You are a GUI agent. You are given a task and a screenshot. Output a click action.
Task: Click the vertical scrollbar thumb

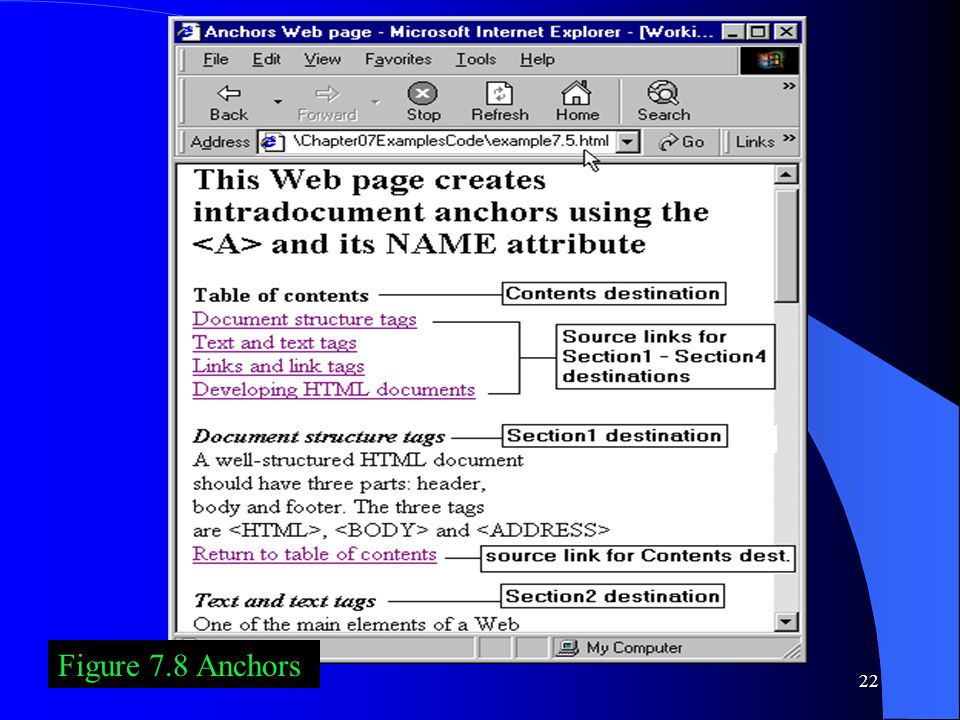click(x=786, y=245)
